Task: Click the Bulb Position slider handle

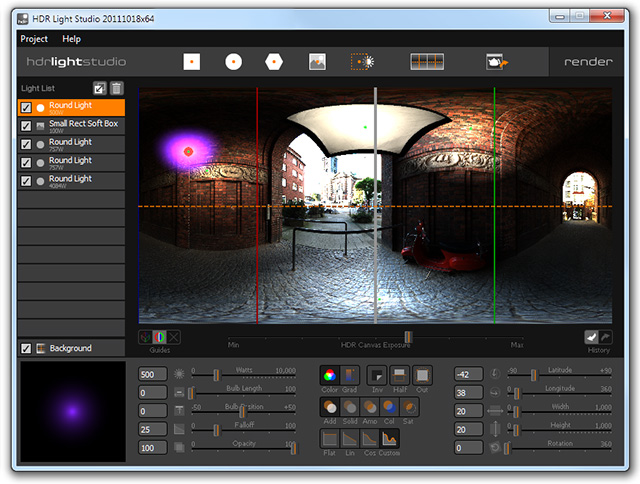Action: 242,411
